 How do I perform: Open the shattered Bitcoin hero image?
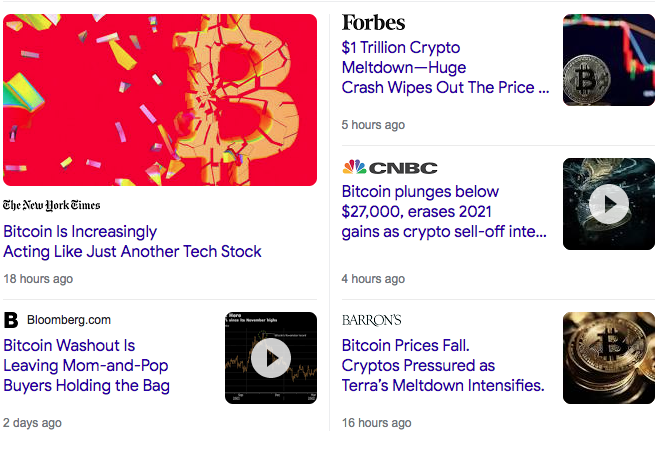point(160,100)
